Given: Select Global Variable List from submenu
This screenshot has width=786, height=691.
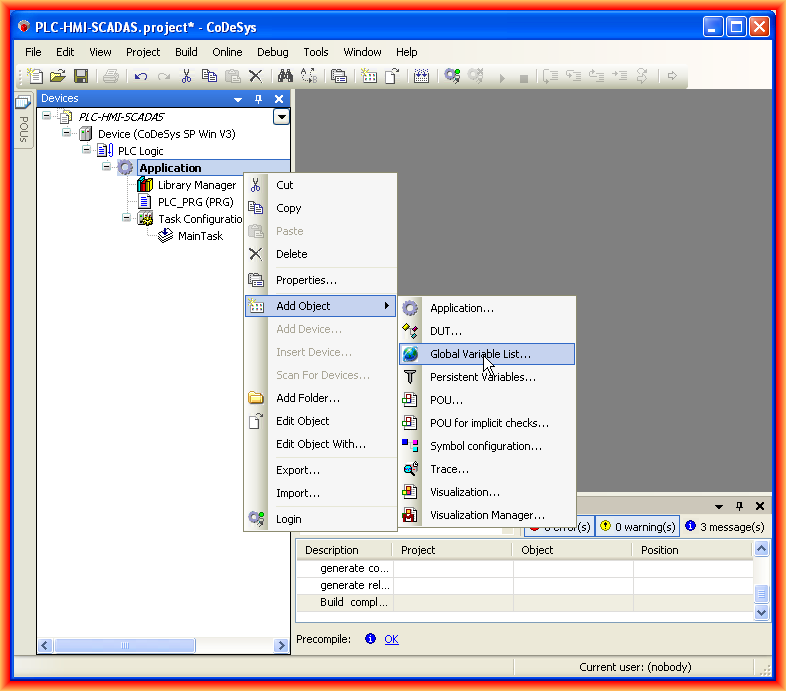Looking at the screenshot, I should [x=480, y=354].
